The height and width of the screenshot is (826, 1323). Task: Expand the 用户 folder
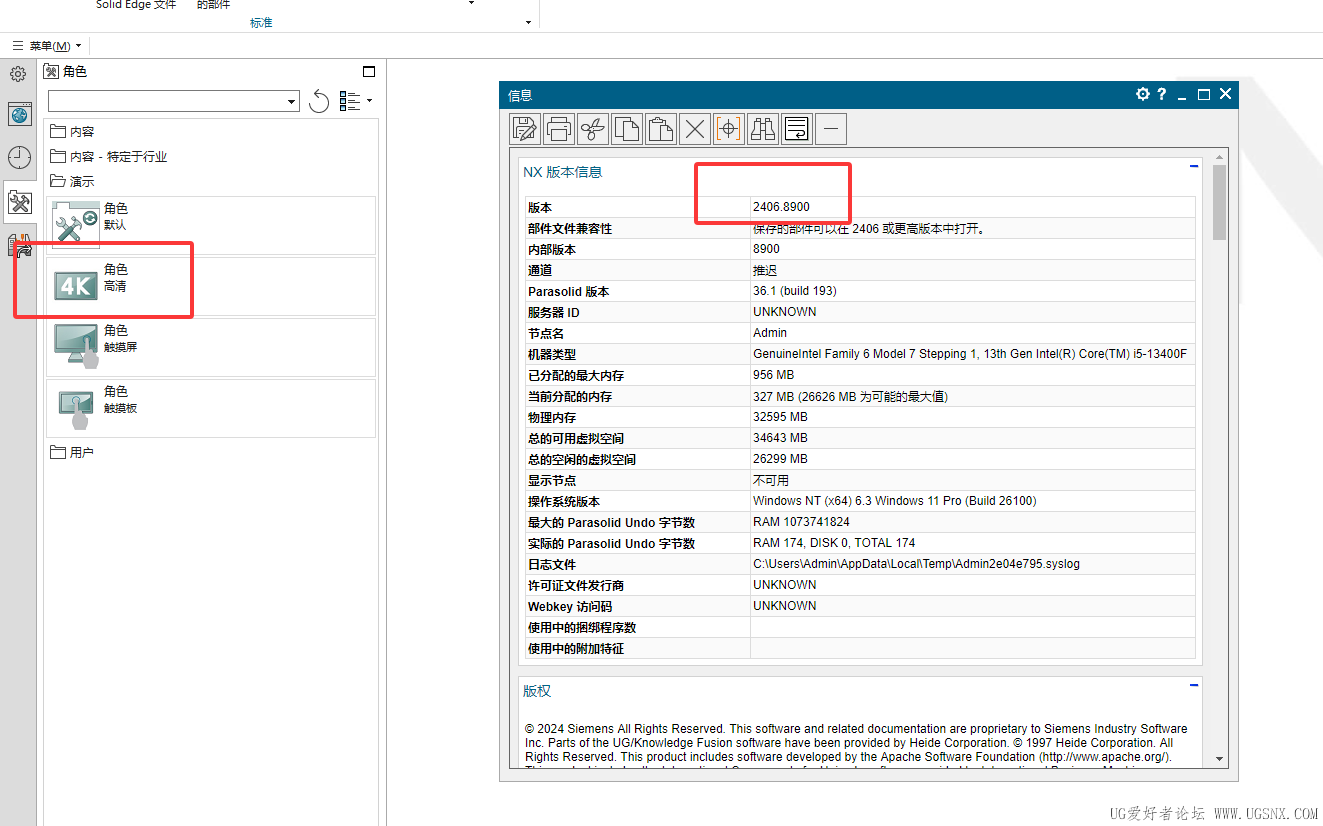click(x=72, y=453)
